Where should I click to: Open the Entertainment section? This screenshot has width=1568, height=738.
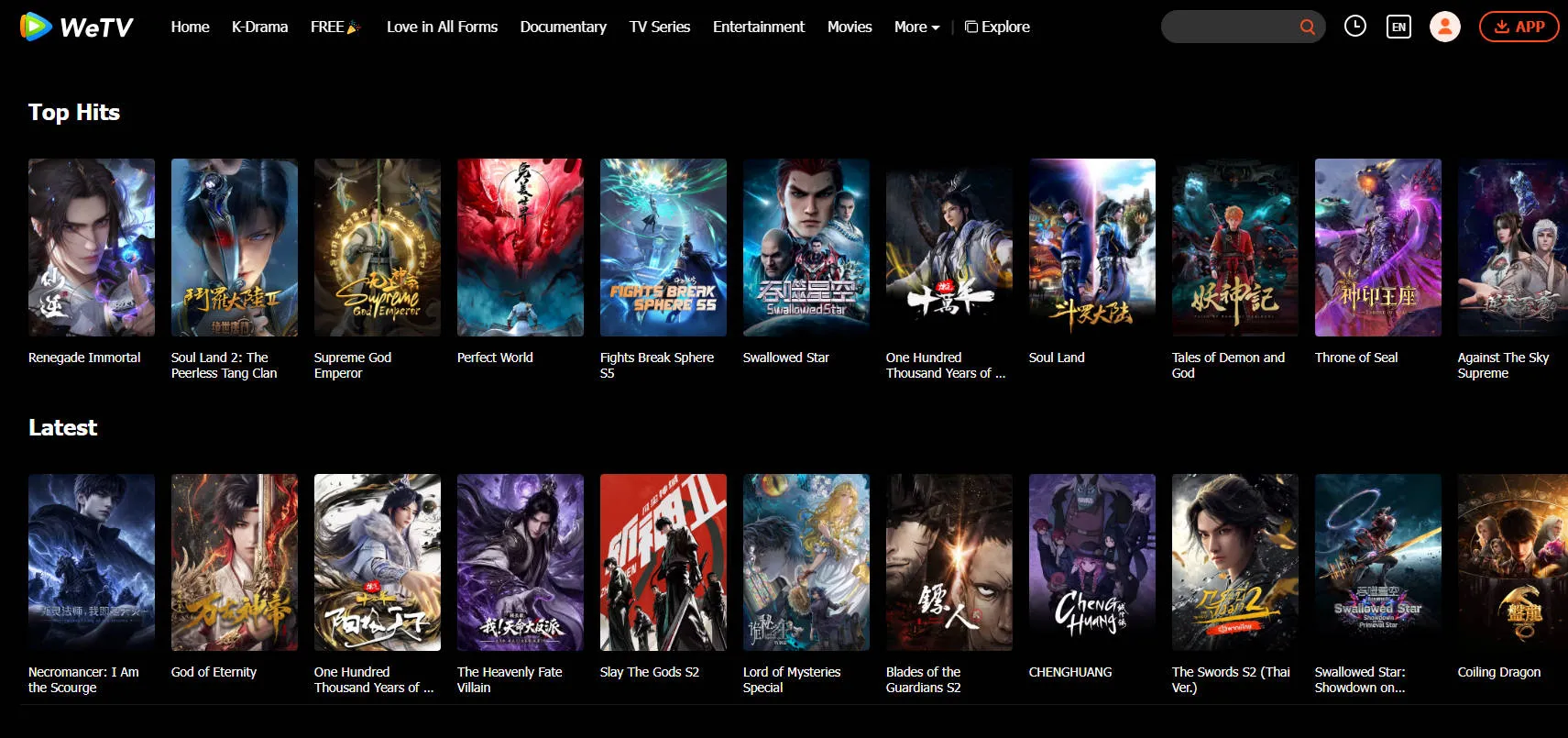[x=759, y=27]
